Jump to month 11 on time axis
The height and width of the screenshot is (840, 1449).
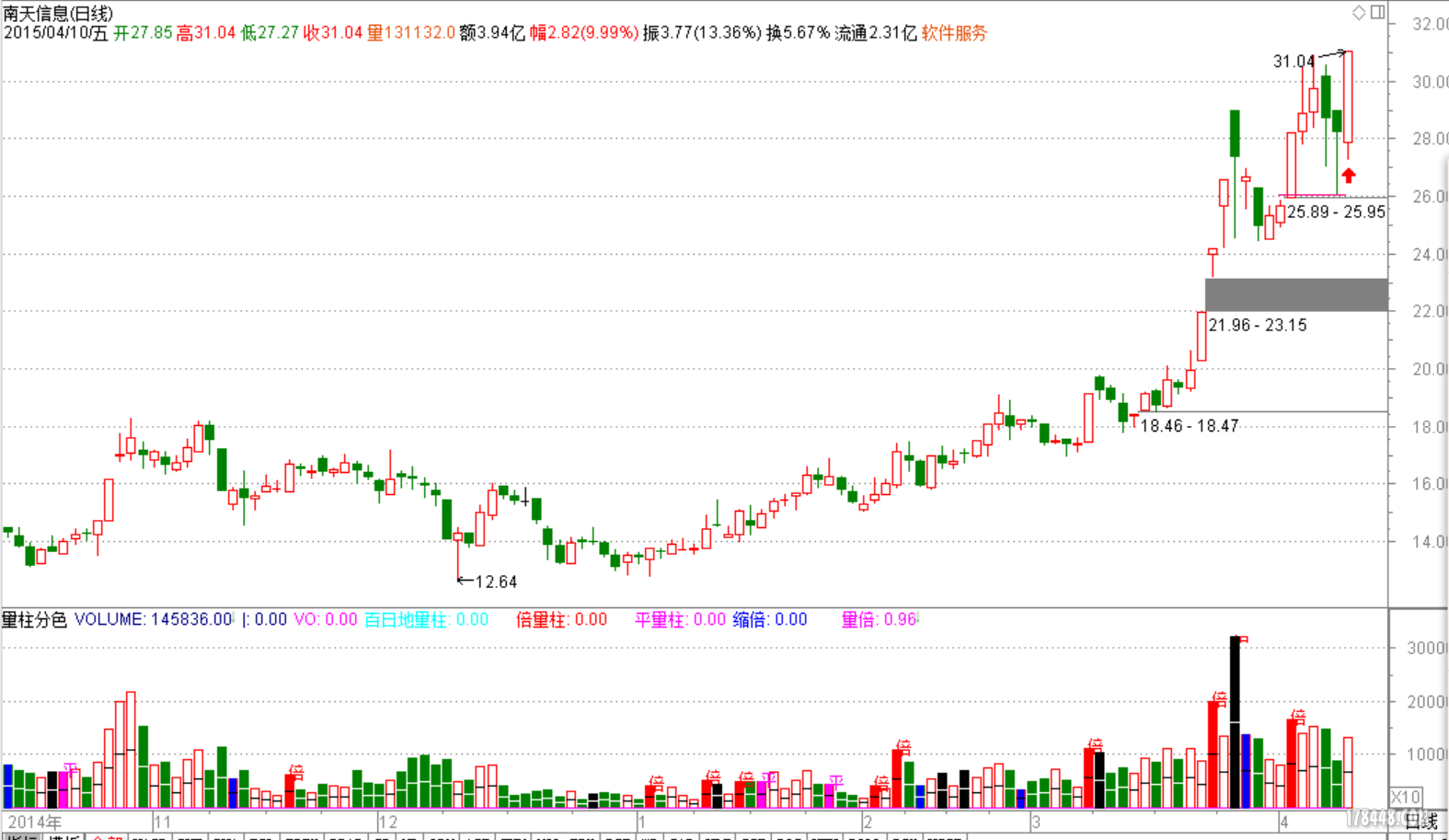coord(162,822)
